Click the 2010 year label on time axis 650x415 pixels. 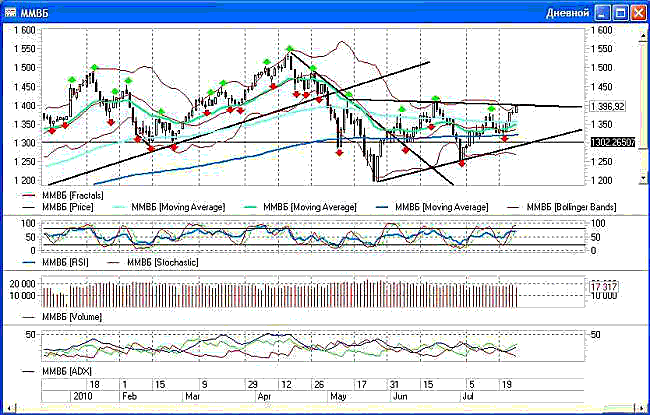82,396
